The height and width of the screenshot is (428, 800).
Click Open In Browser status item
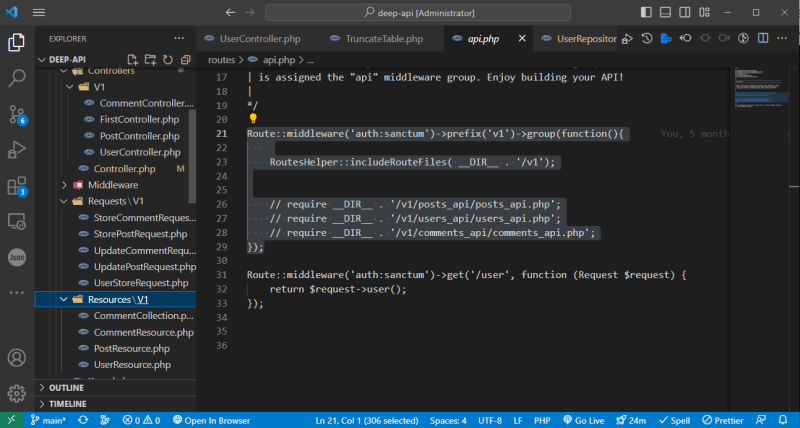coord(211,420)
